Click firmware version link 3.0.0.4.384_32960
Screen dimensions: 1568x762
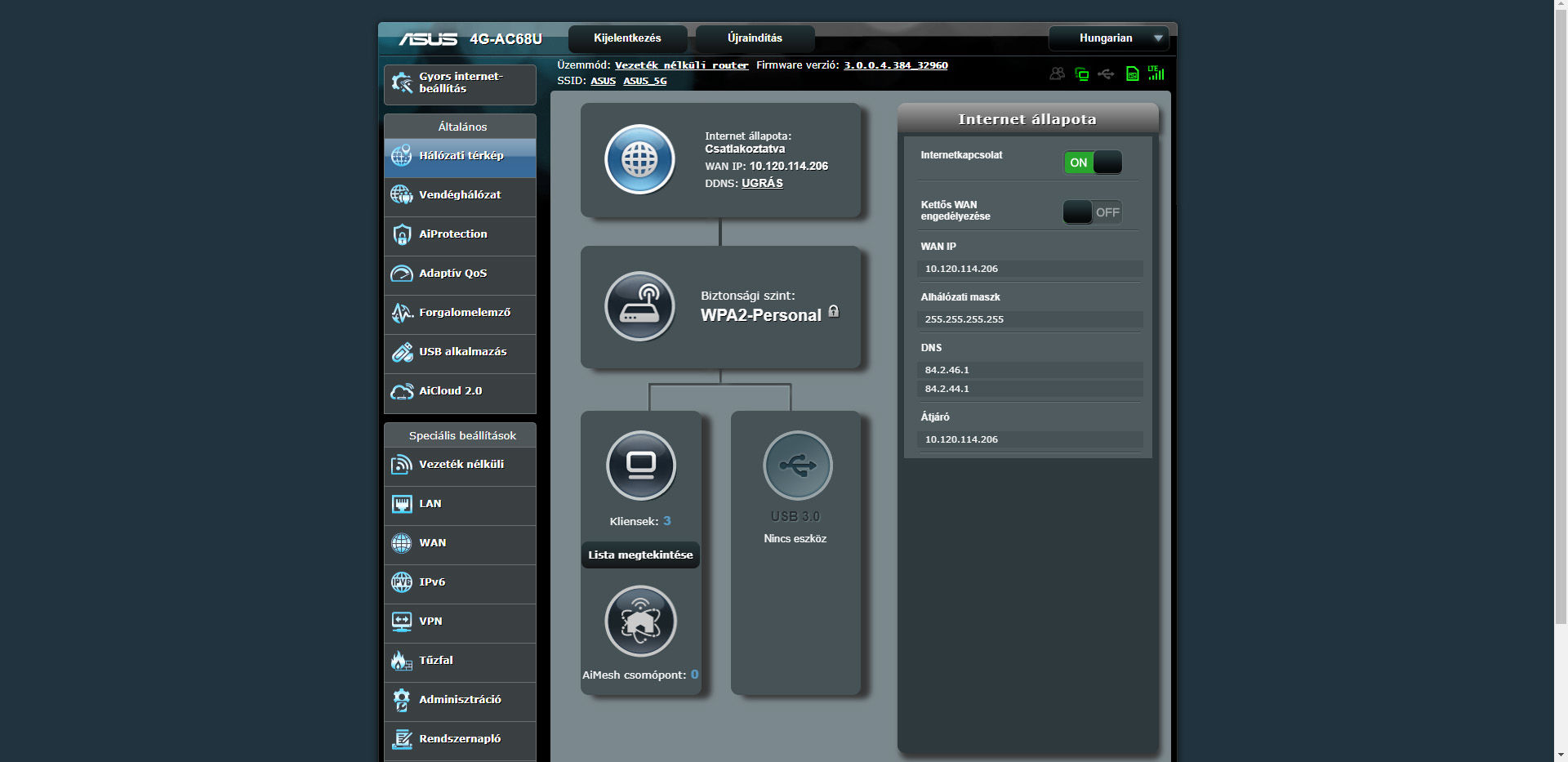(896, 65)
